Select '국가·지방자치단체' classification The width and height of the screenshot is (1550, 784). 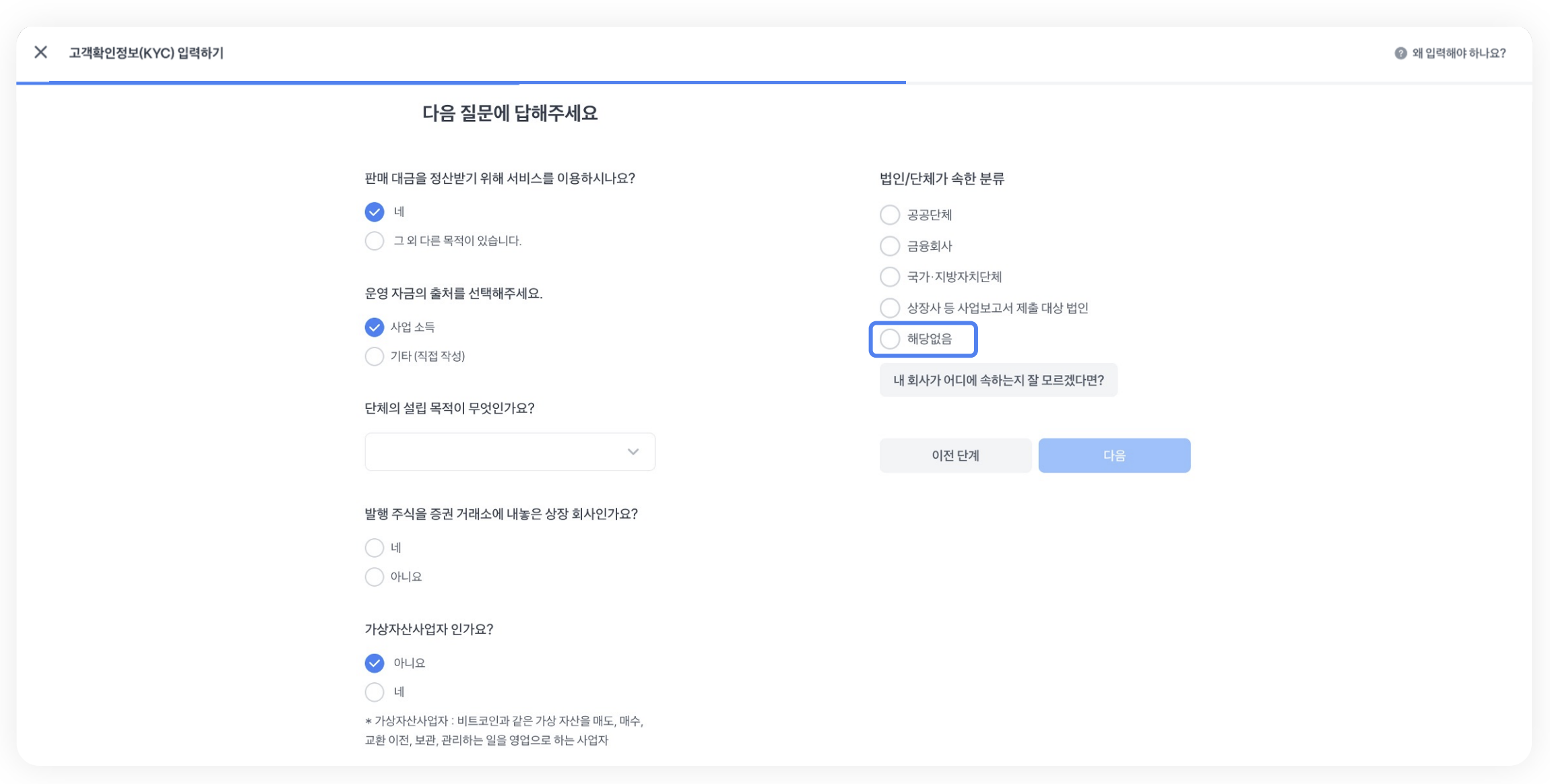[x=890, y=277]
